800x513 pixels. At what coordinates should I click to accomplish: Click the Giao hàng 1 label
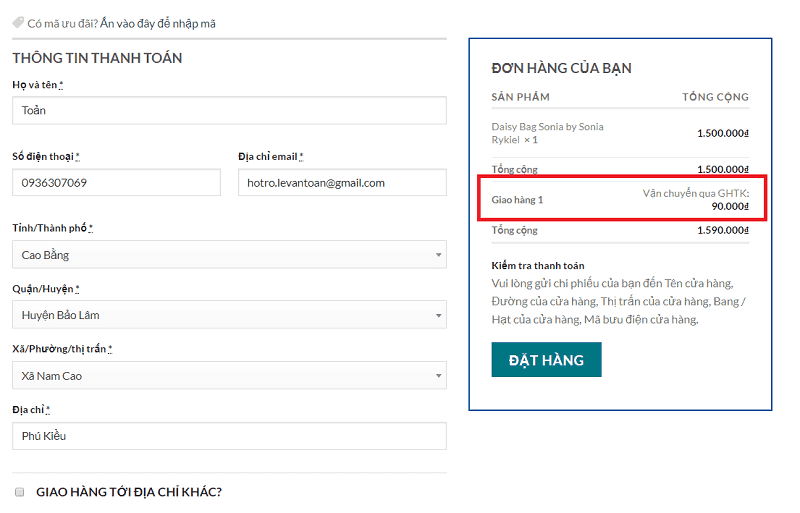[x=517, y=200]
